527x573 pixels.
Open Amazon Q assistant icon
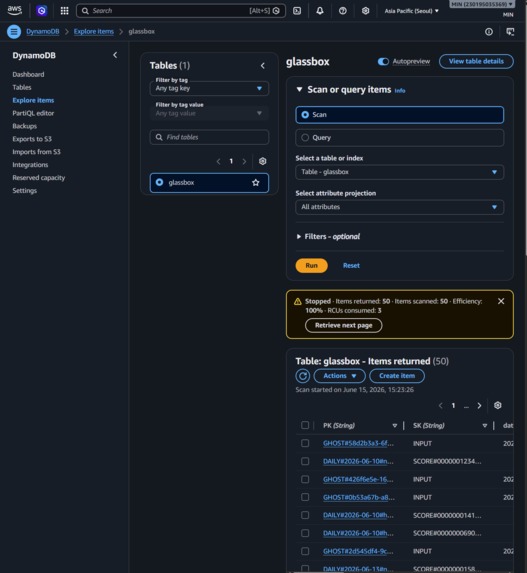point(42,11)
